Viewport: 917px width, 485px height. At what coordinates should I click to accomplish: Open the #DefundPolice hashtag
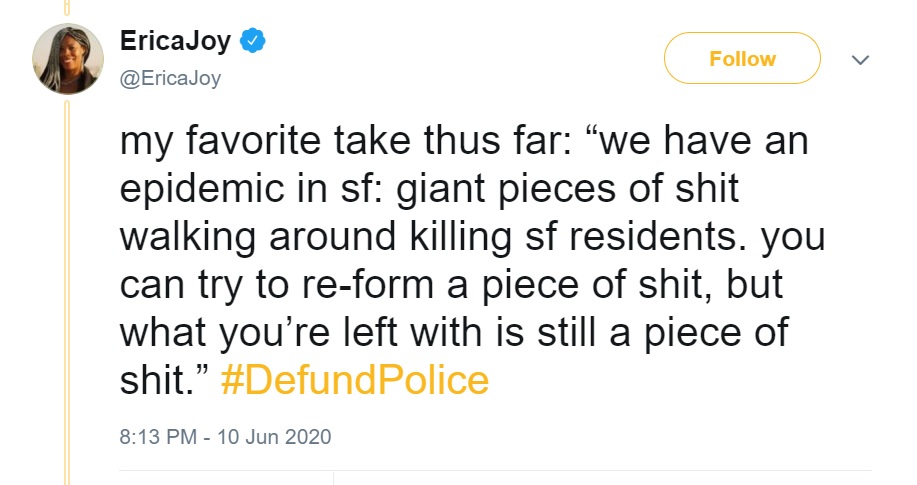coord(355,380)
